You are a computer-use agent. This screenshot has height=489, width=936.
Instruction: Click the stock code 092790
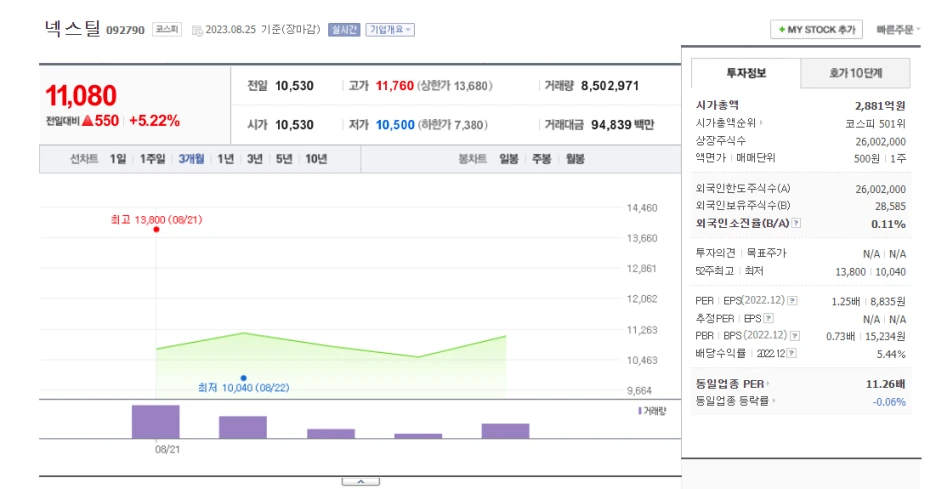tap(125, 30)
